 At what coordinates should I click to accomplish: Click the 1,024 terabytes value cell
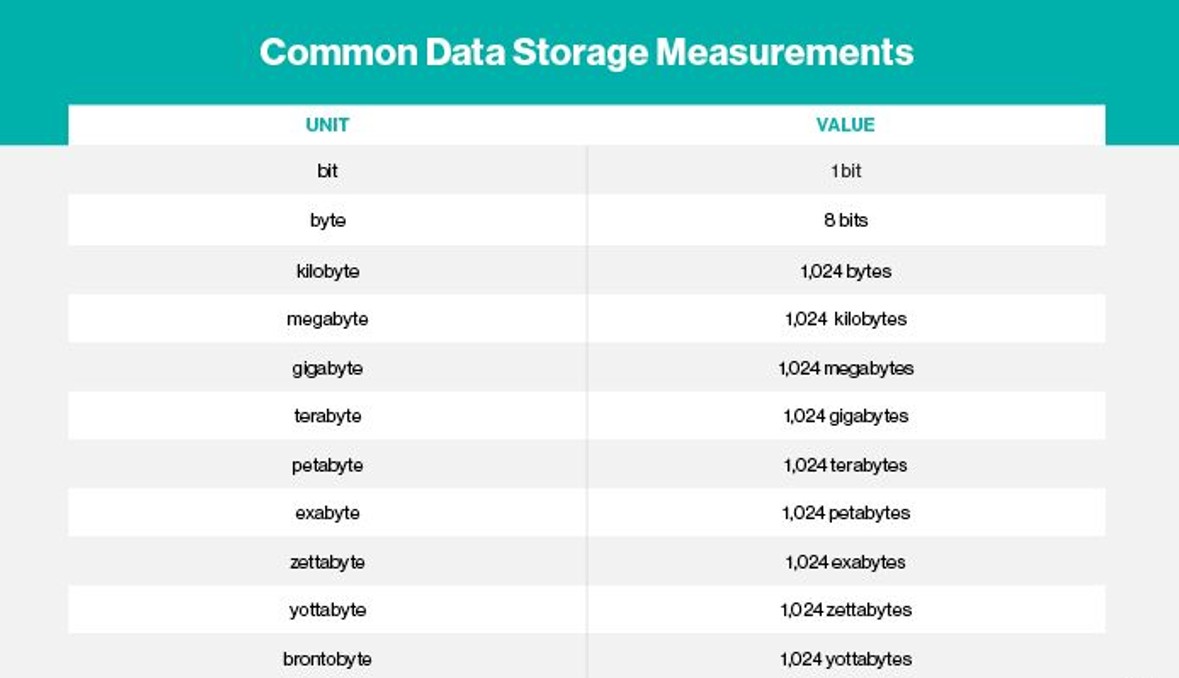point(845,465)
